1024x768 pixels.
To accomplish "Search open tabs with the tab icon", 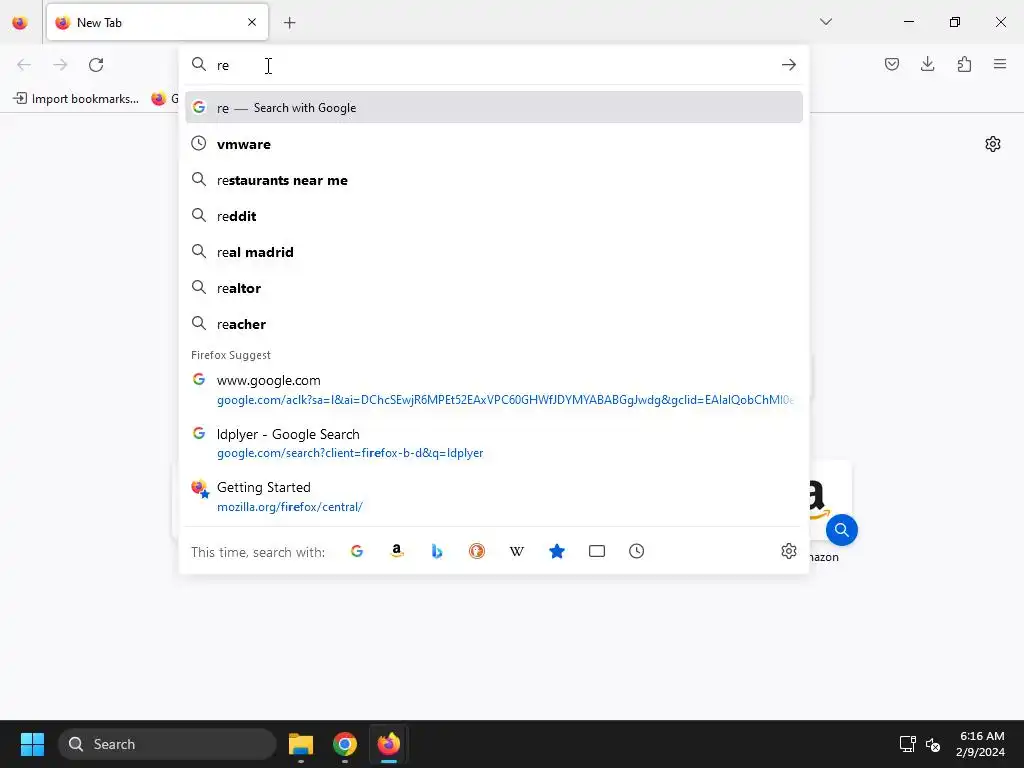I will (597, 551).
